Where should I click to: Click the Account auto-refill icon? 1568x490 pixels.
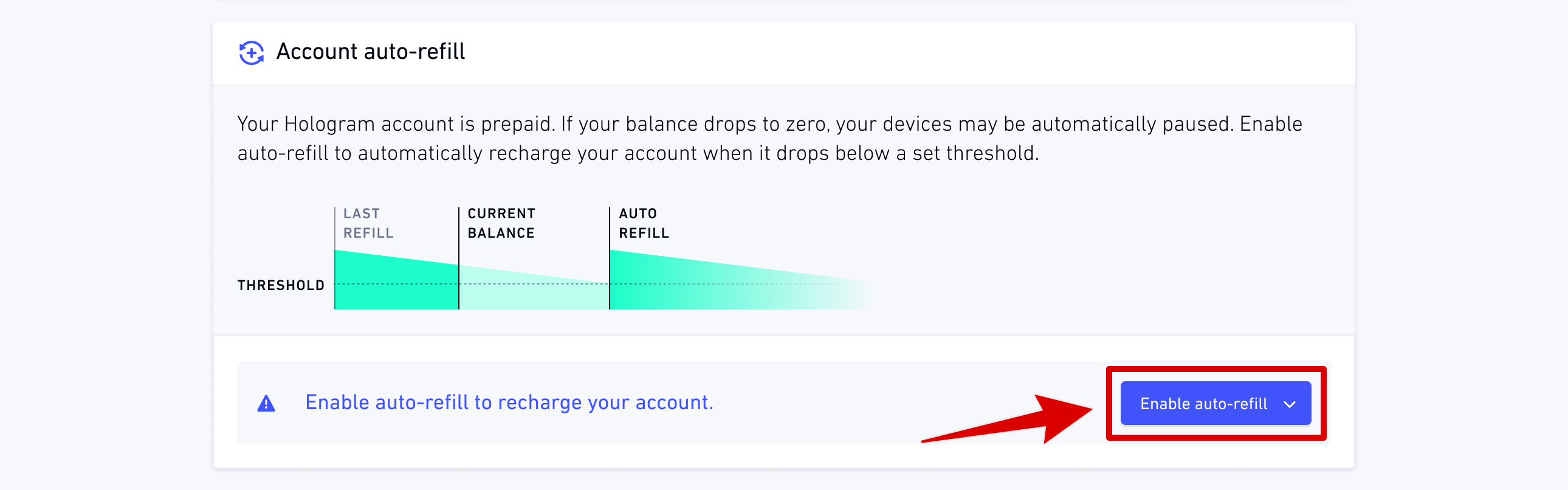[x=251, y=52]
